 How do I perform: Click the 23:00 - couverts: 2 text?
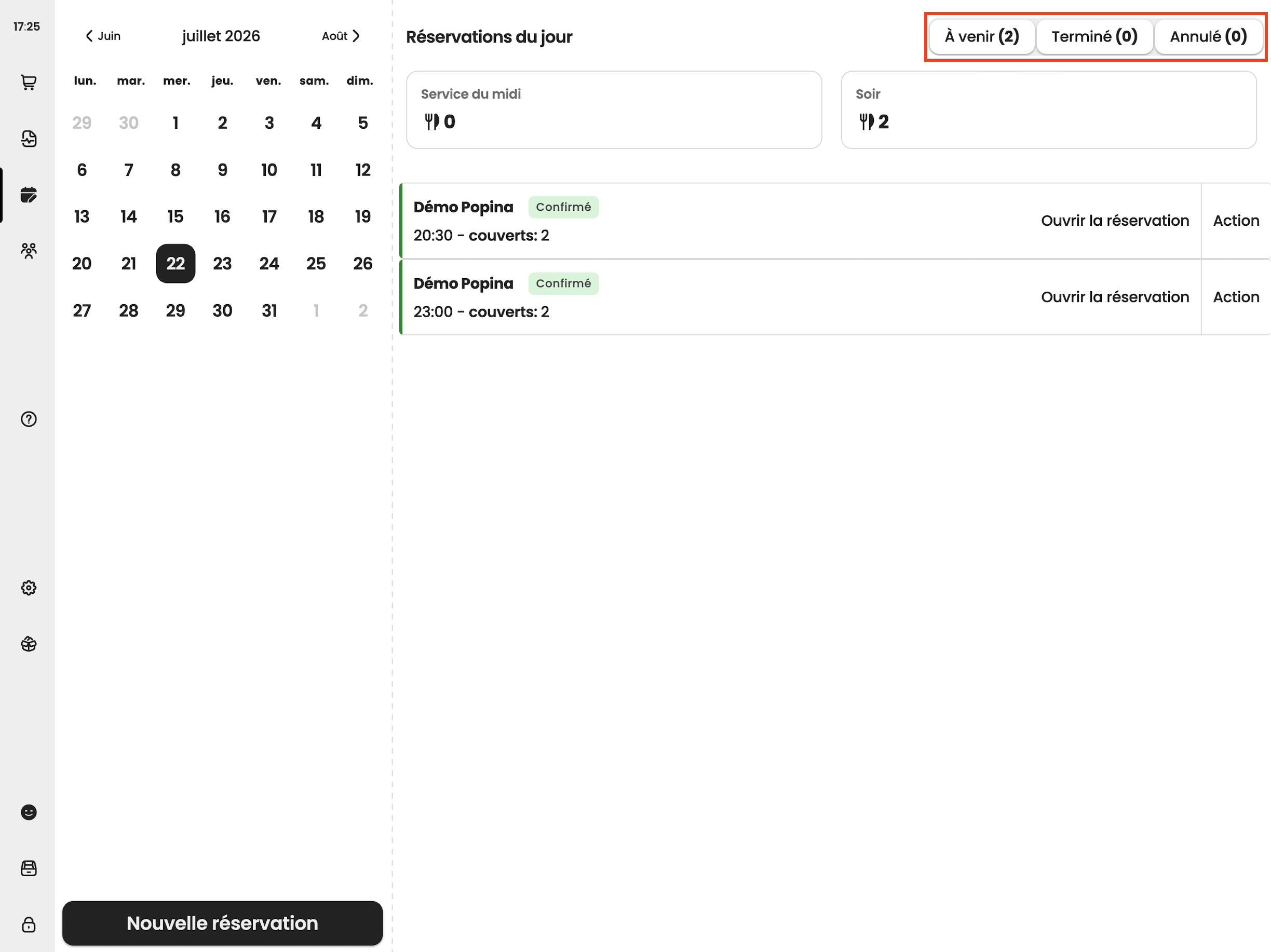click(481, 312)
